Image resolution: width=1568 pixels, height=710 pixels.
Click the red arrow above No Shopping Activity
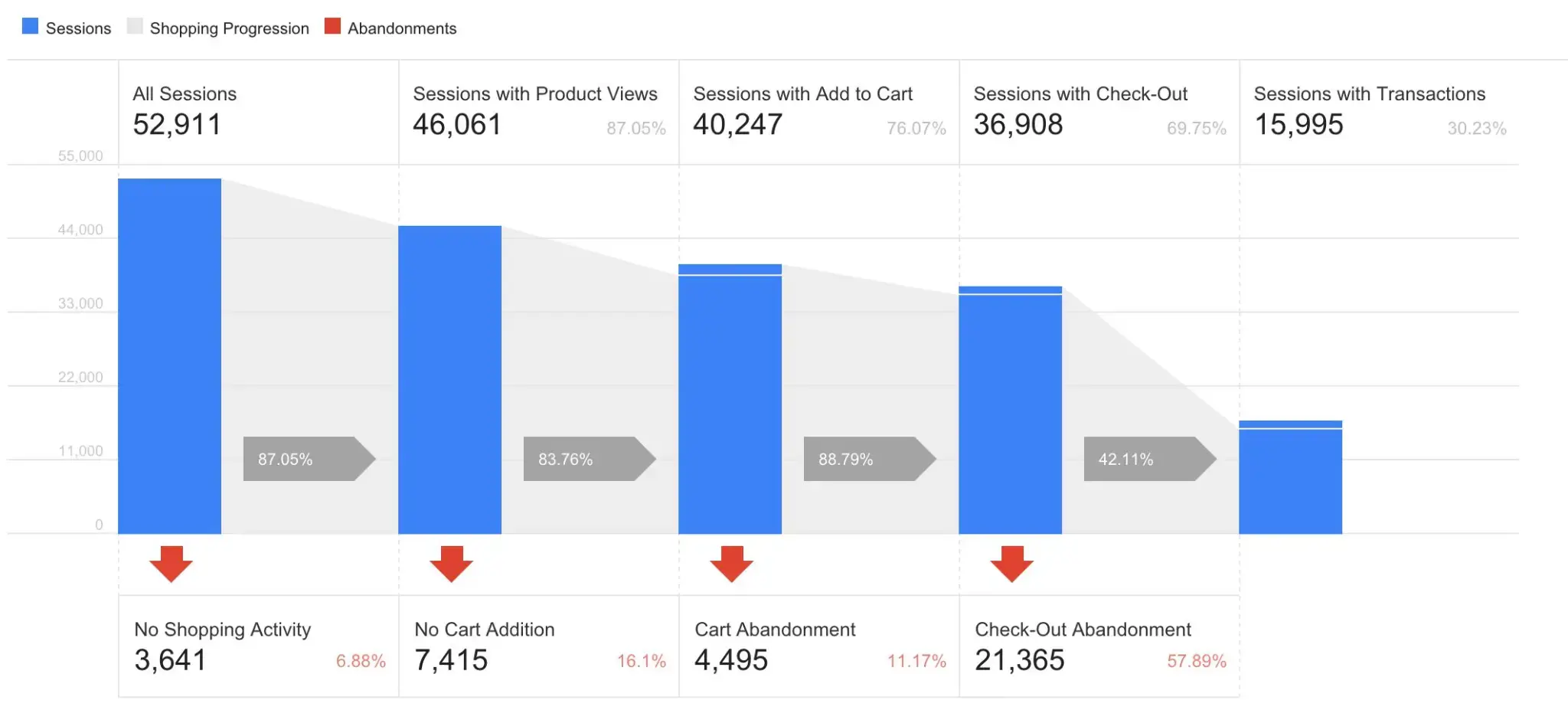pos(171,564)
